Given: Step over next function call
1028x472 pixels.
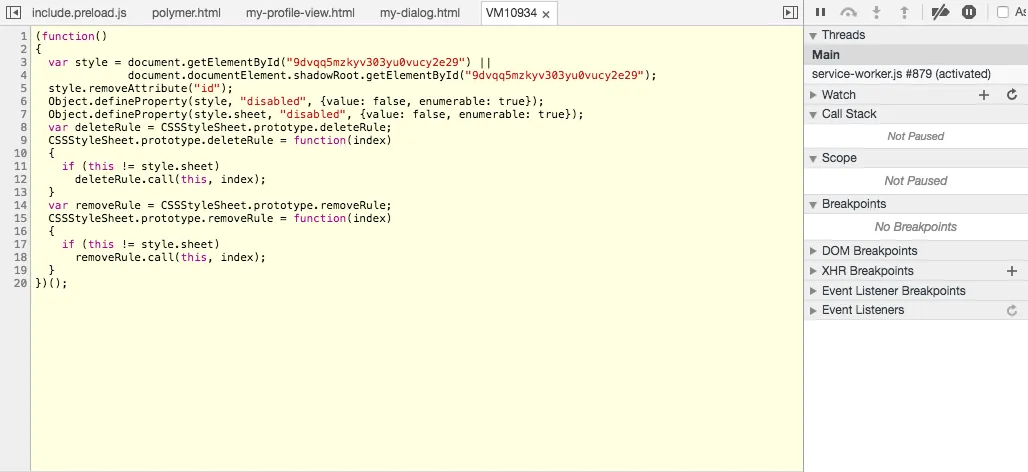Looking at the screenshot, I should click(848, 12).
